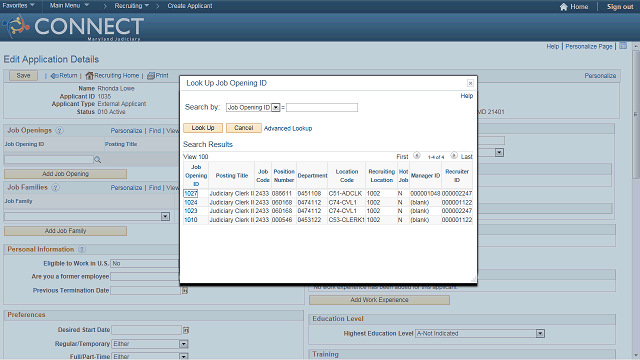This screenshot has height=360, width=640.
Task: Open Personal Information help question icon
Action: [82, 249]
